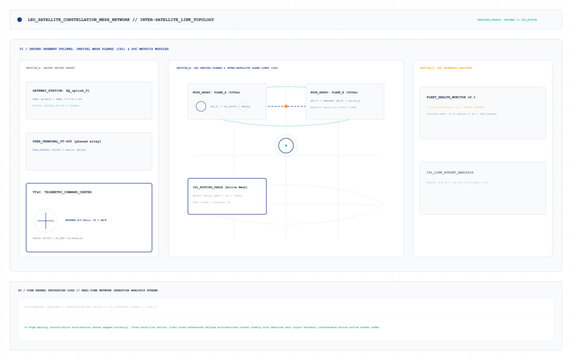Select the TT&C TELEMETRY_COMMAND_CENTER card

pos(89,218)
